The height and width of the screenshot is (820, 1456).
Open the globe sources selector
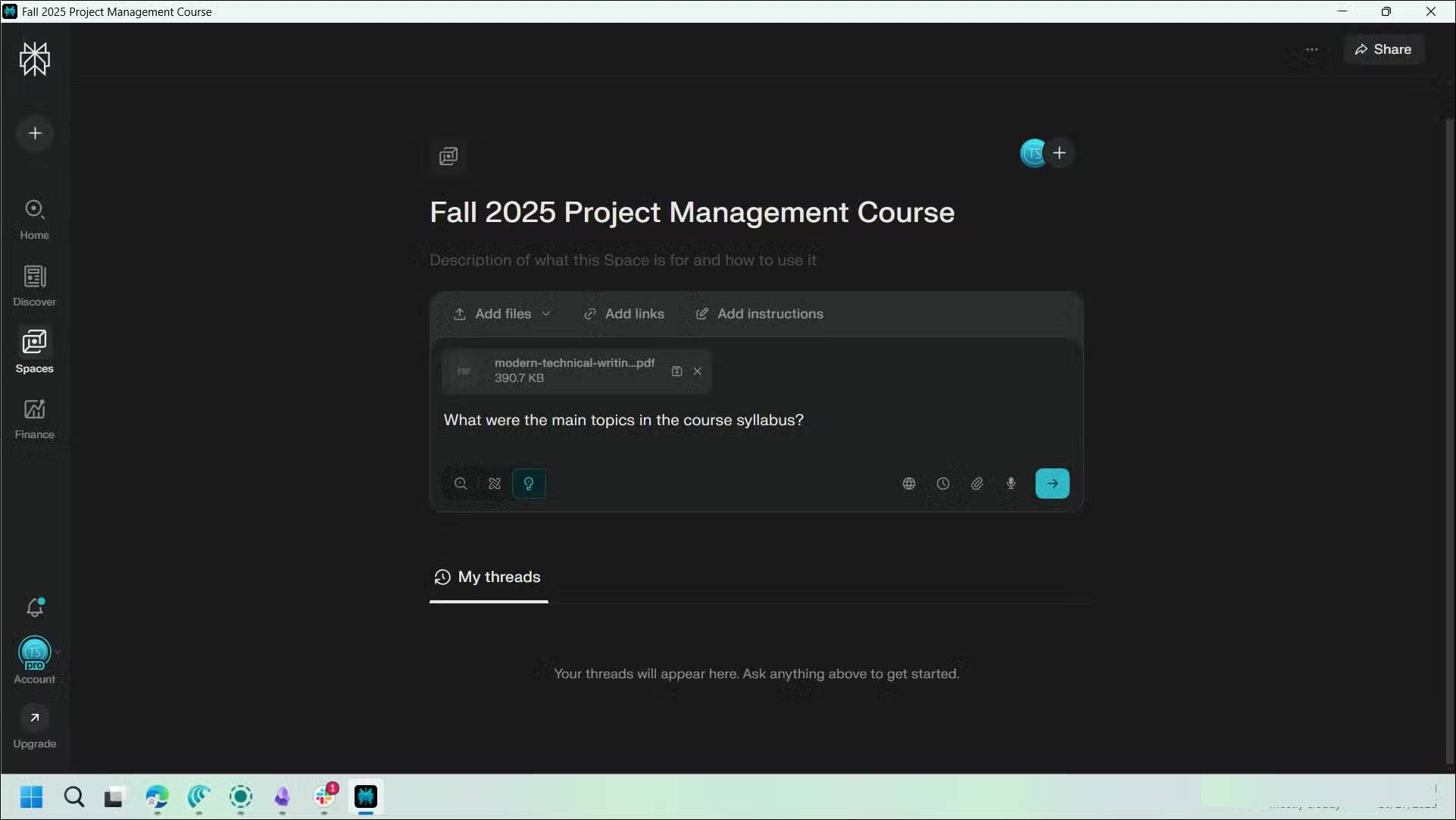tap(908, 484)
